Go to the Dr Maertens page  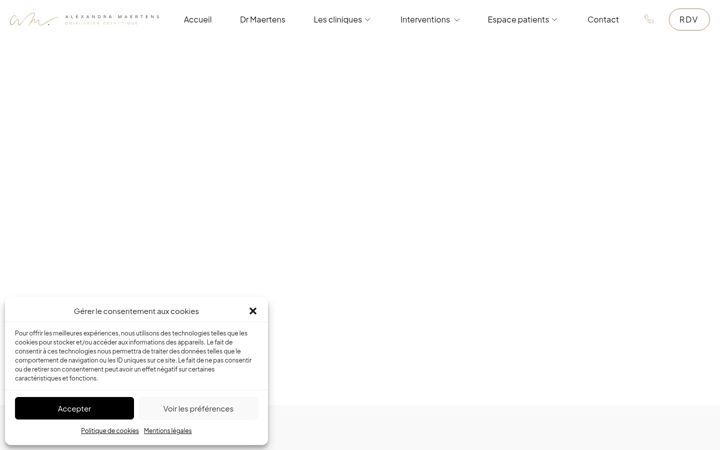point(262,19)
